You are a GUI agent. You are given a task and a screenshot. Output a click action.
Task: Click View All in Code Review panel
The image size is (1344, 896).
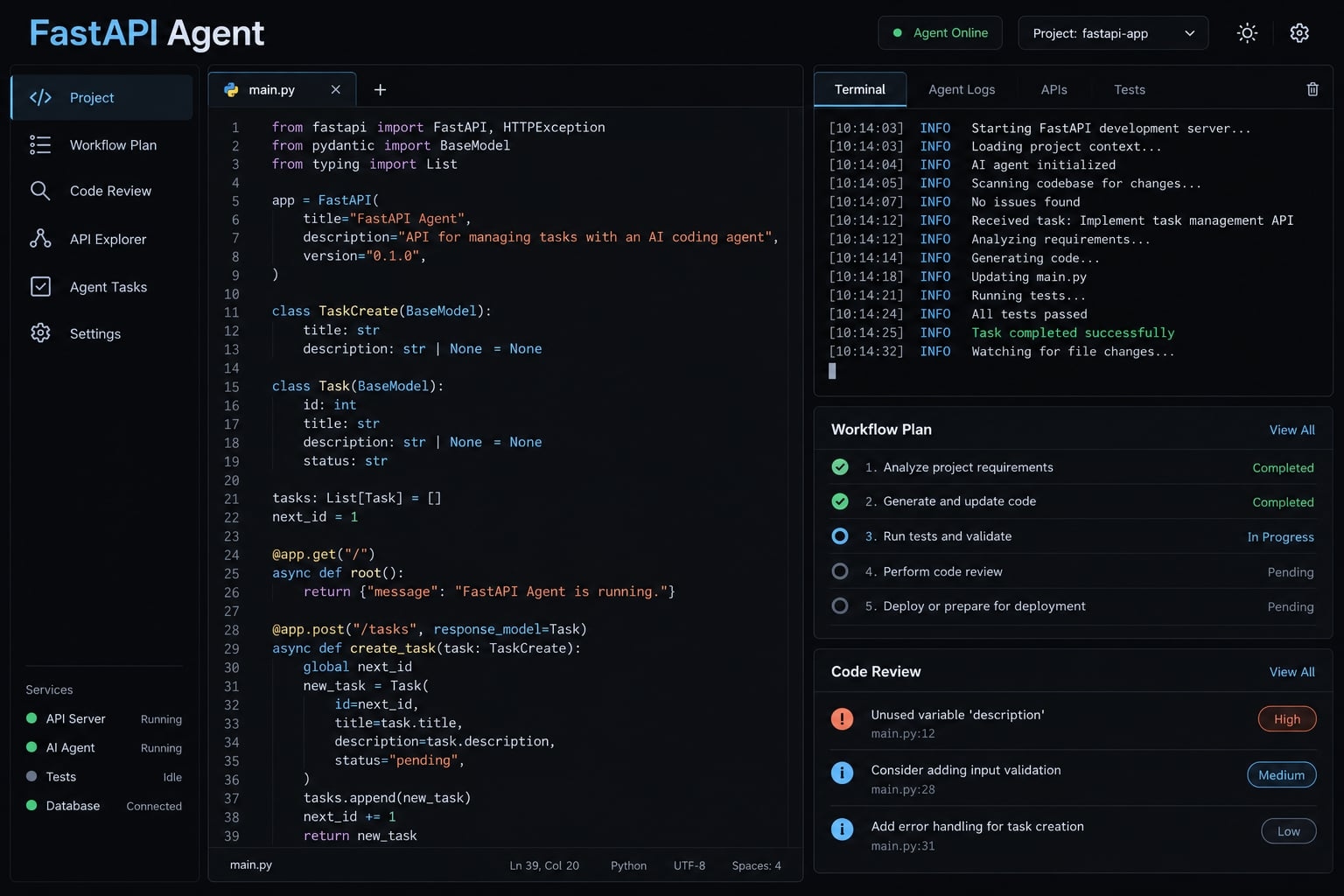point(1292,672)
